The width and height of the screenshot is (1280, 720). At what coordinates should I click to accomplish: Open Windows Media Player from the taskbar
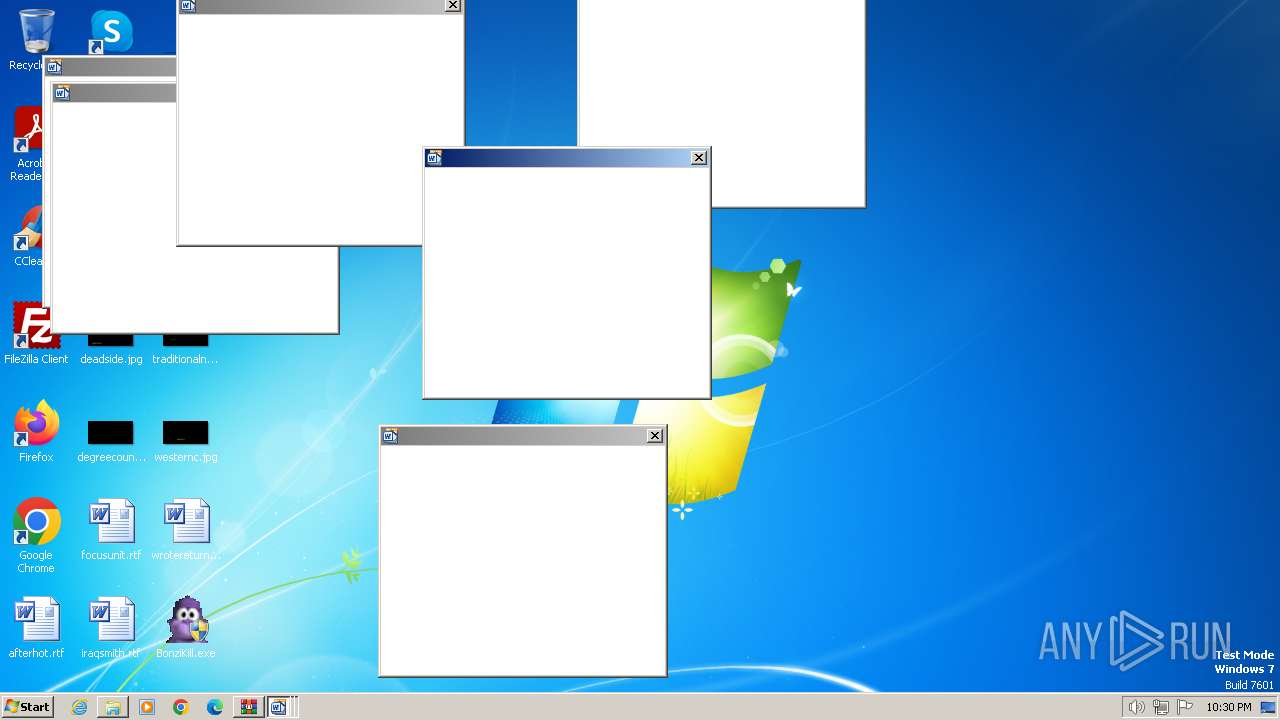point(147,707)
